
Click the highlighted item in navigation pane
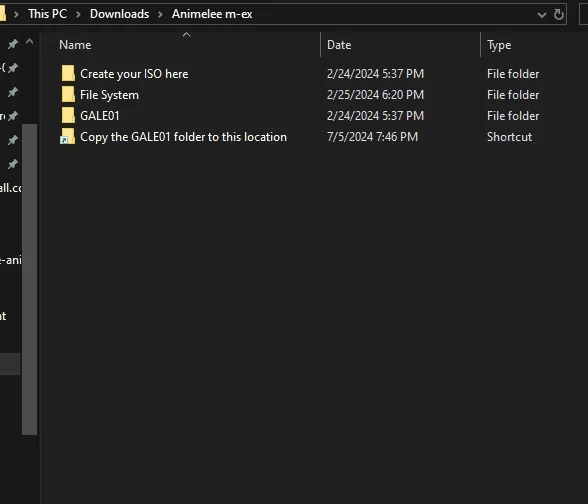coord(10,364)
